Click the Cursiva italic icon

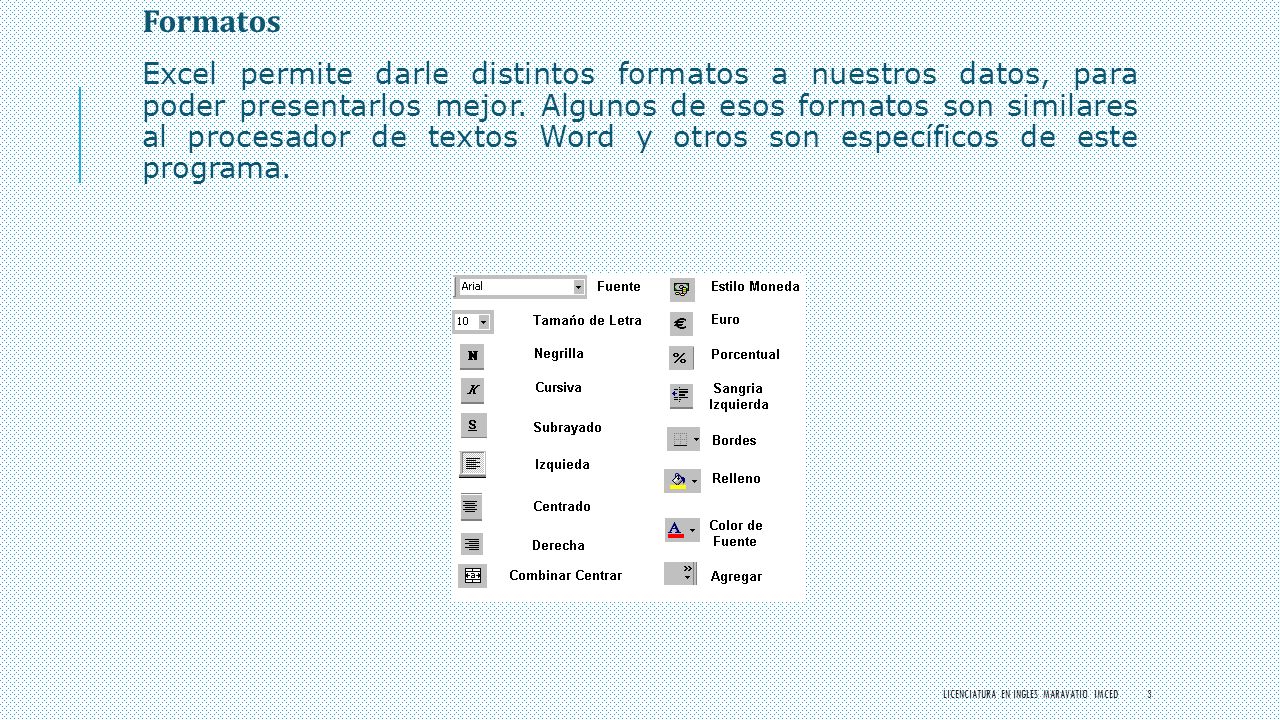[x=472, y=390]
